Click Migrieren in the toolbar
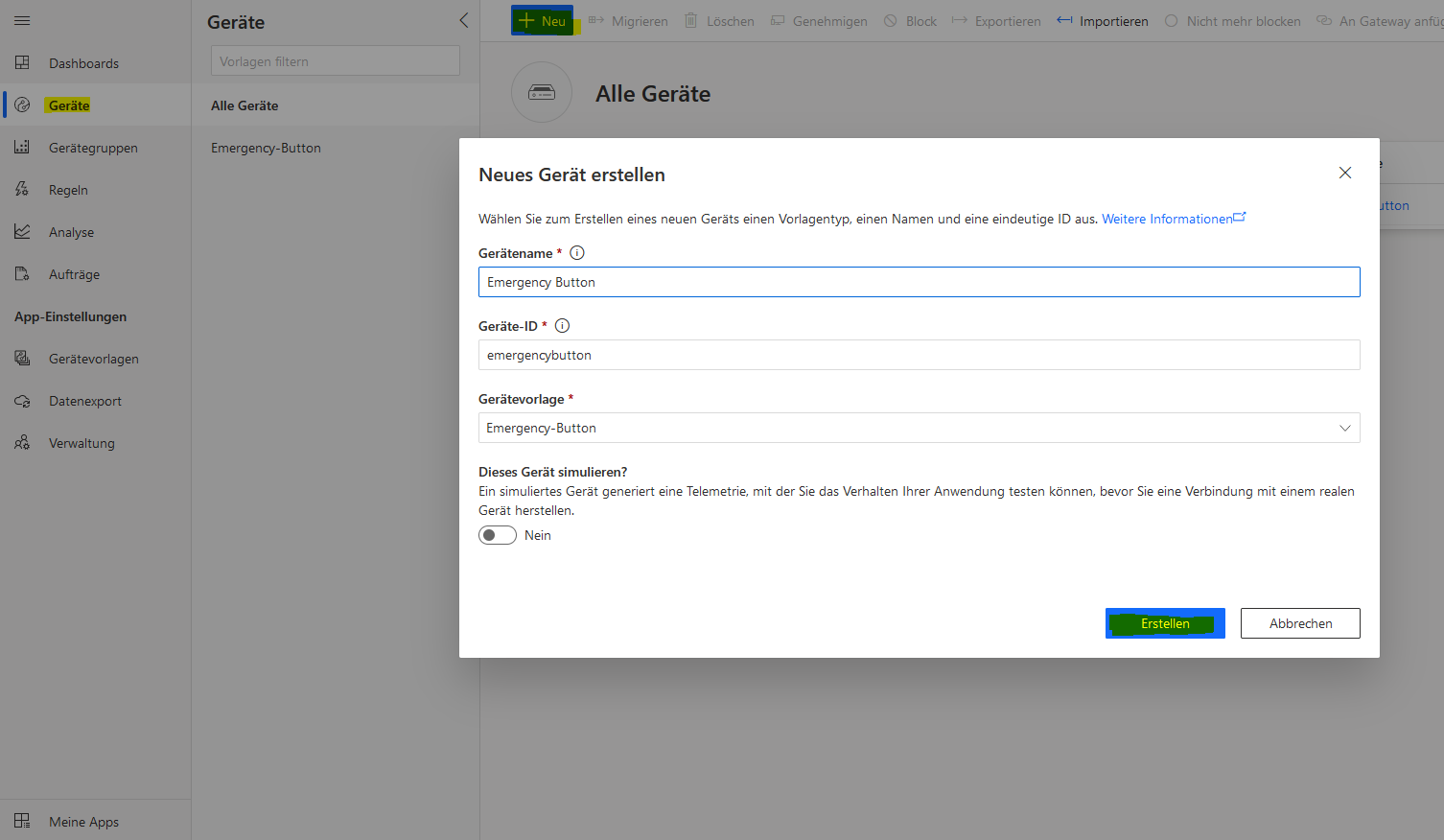Screen dimensions: 1444x840 click(628, 21)
